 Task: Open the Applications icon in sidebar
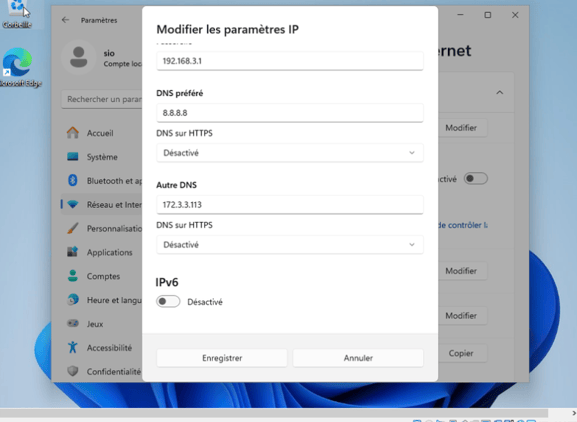72,252
